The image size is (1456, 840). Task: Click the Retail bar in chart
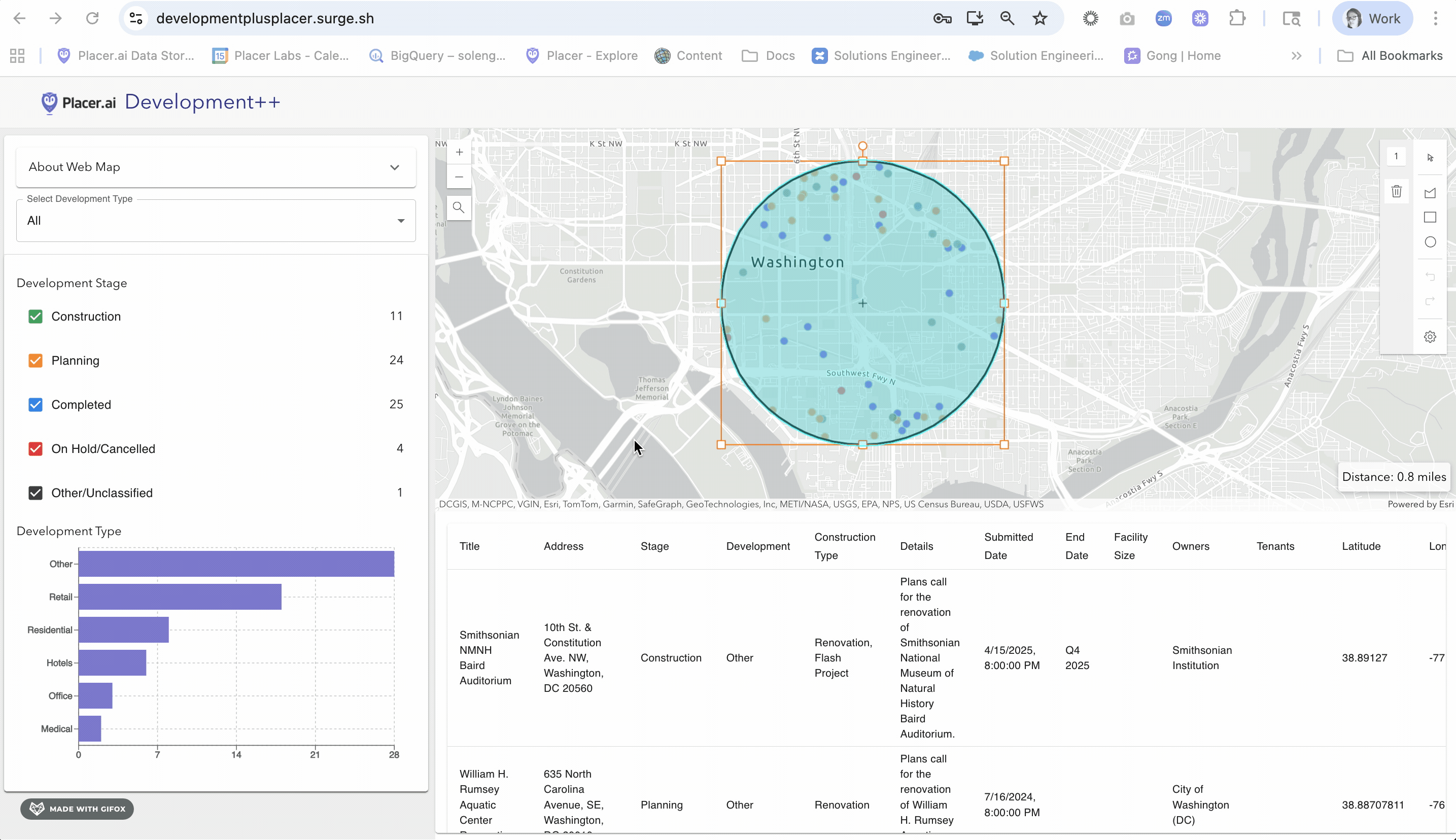coord(180,597)
